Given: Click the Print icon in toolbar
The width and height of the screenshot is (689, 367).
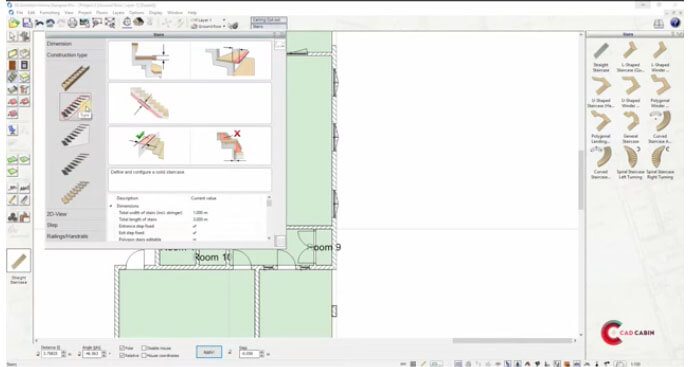Looking at the screenshot, I should [x=73, y=23].
